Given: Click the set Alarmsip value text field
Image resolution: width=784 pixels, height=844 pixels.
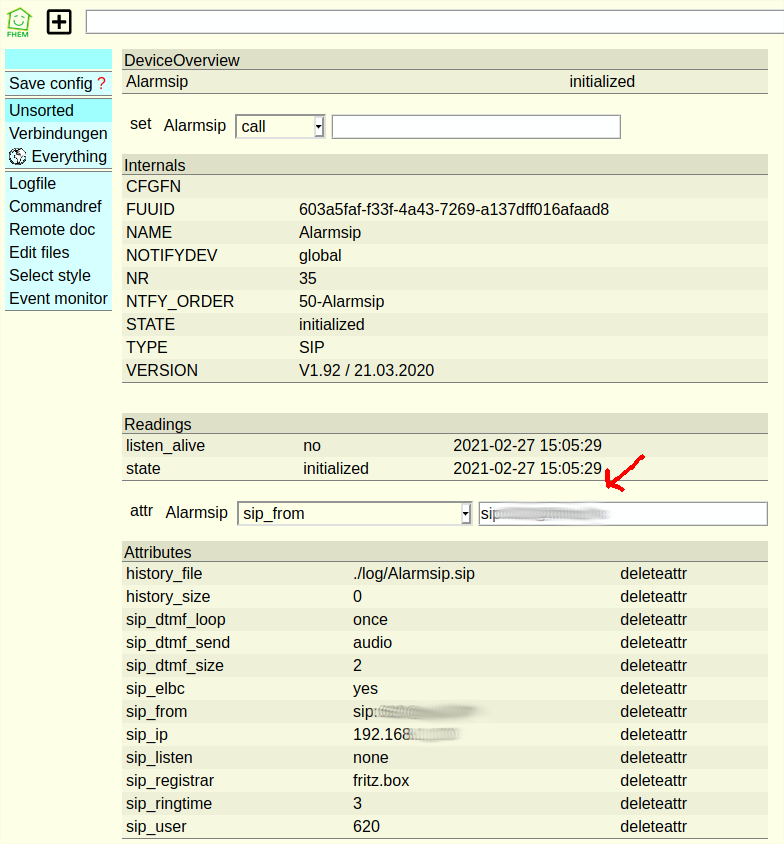Looking at the screenshot, I should pos(476,127).
